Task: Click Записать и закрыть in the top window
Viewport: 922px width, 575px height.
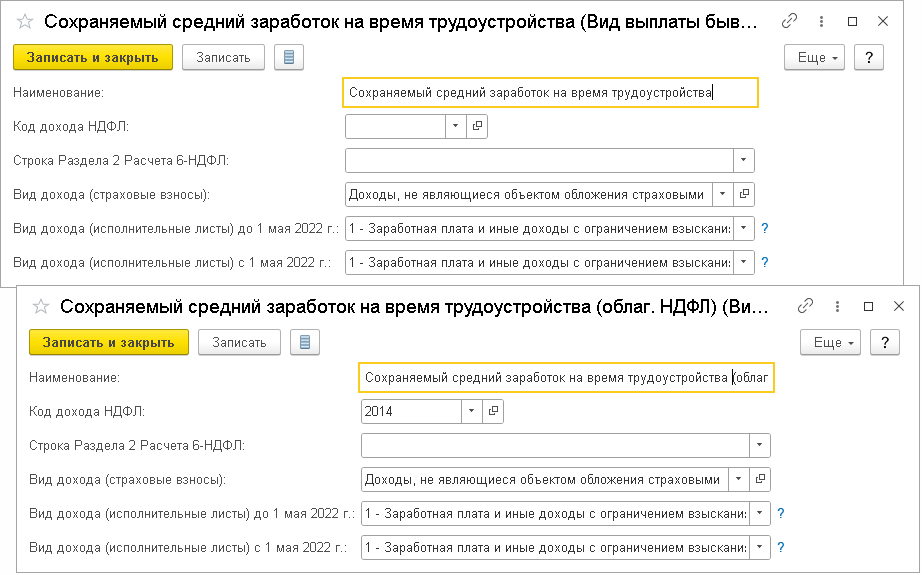Action: (93, 57)
